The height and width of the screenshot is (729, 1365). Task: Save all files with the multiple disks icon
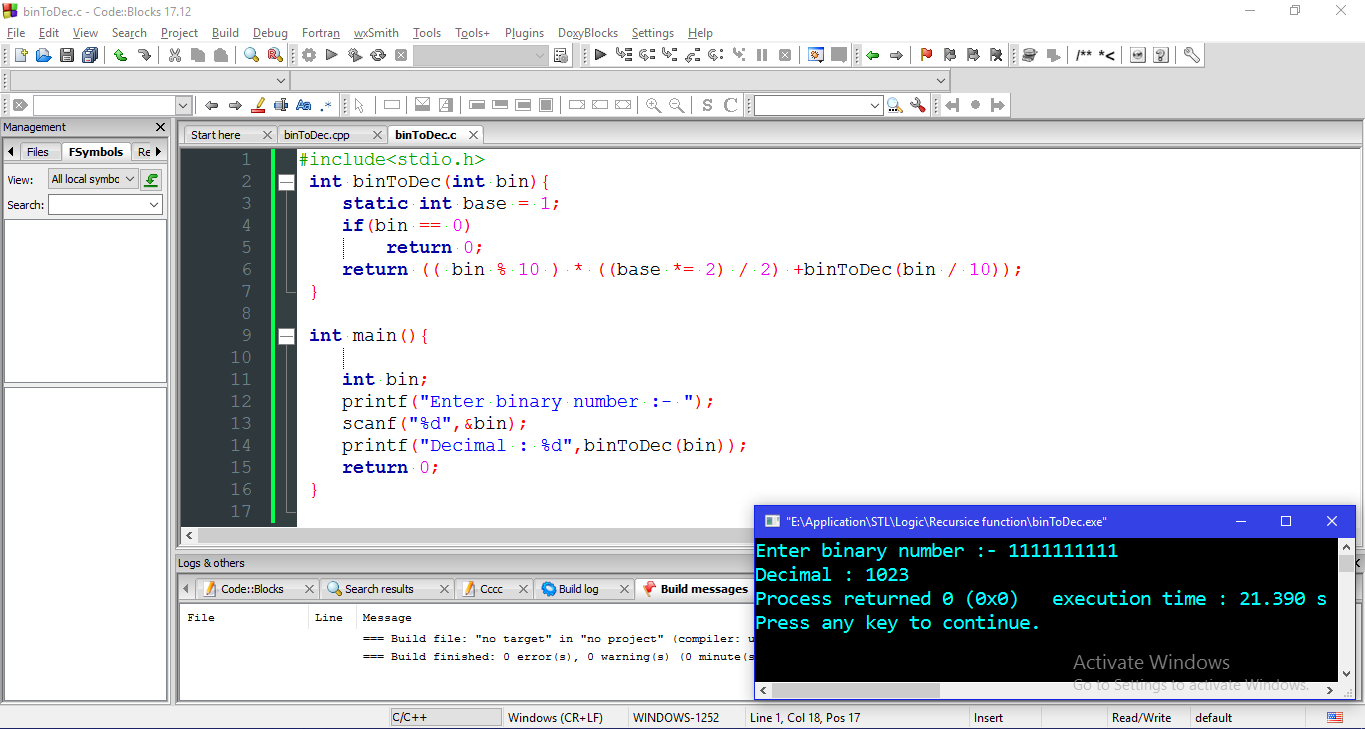click(89, 55)
